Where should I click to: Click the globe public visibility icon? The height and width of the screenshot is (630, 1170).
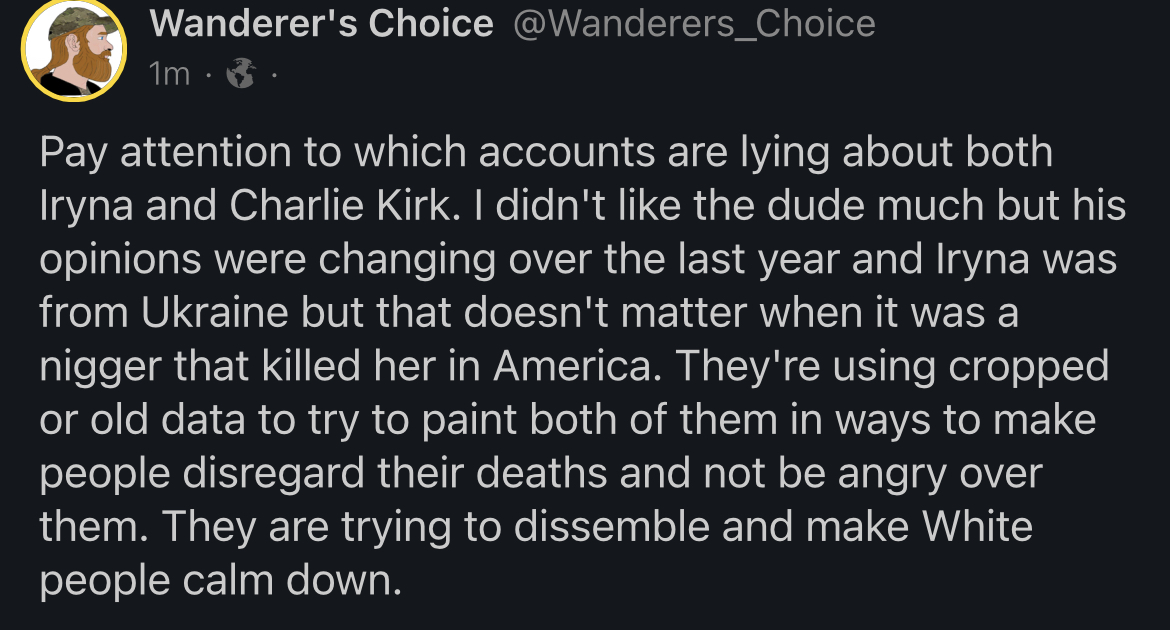pyautogui.click(x=241, y=73)
